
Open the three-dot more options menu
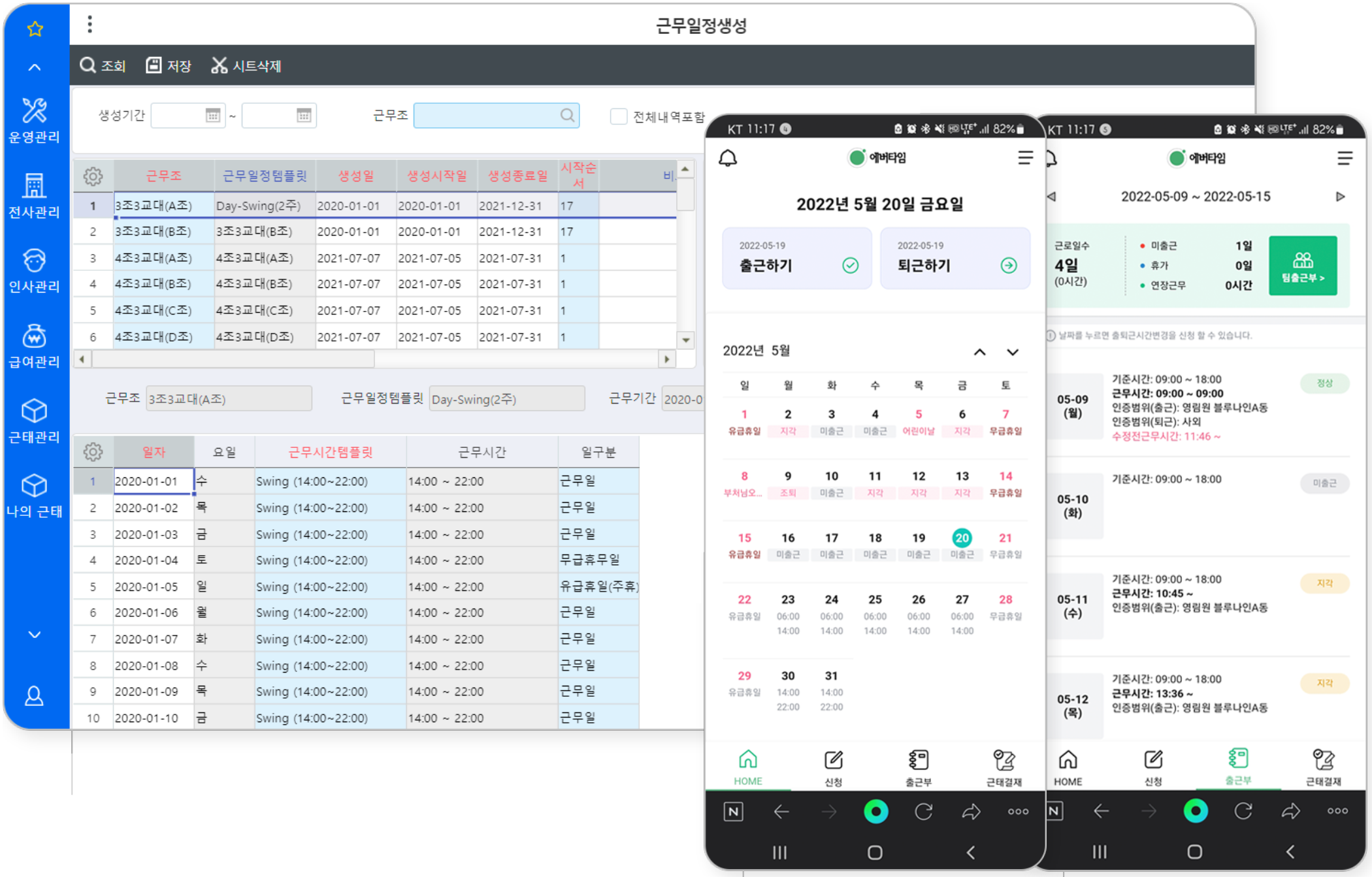pyautogui.click(x=90, y=24)
